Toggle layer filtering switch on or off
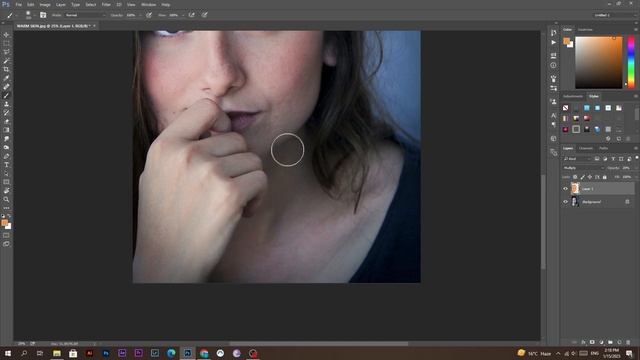640x360 pixels. click(637, 158)
